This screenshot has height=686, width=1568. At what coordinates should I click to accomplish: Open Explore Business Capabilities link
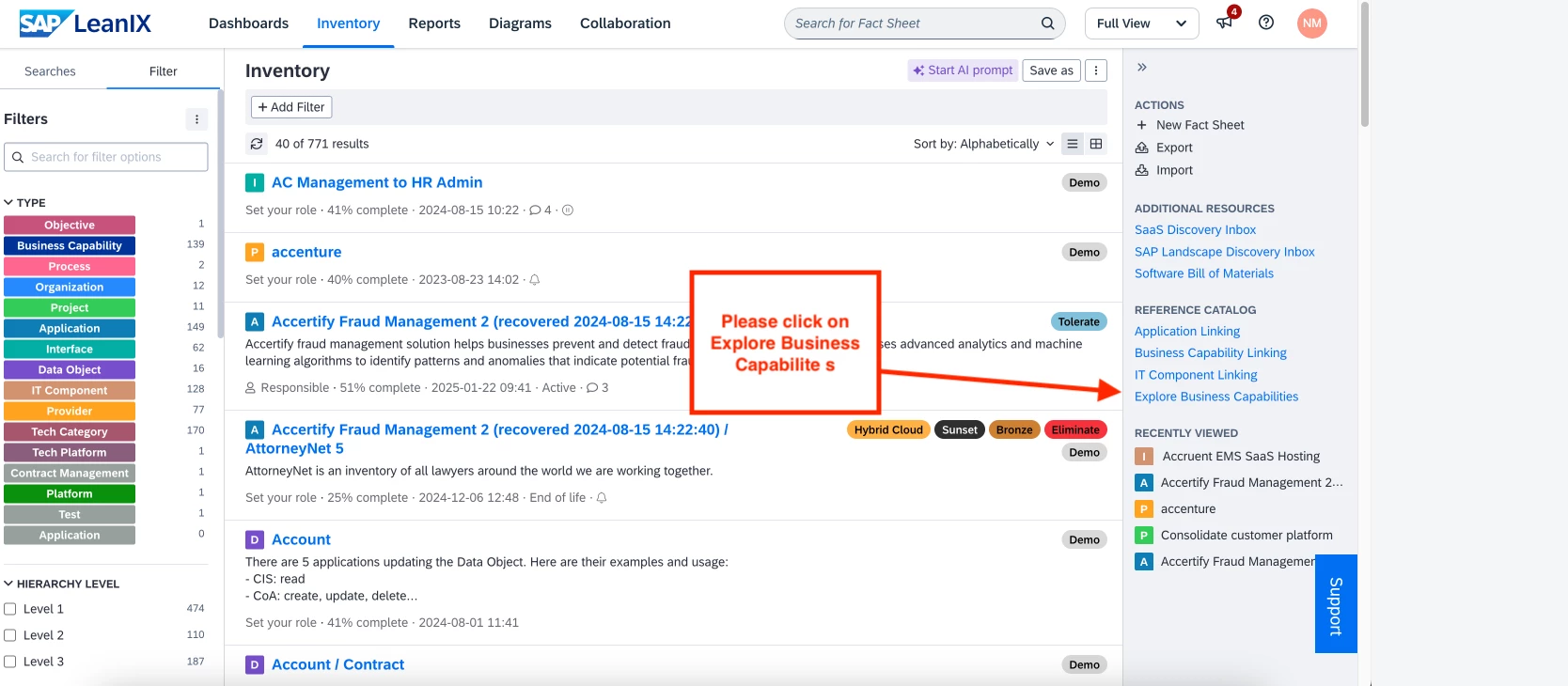[1216, 397]
